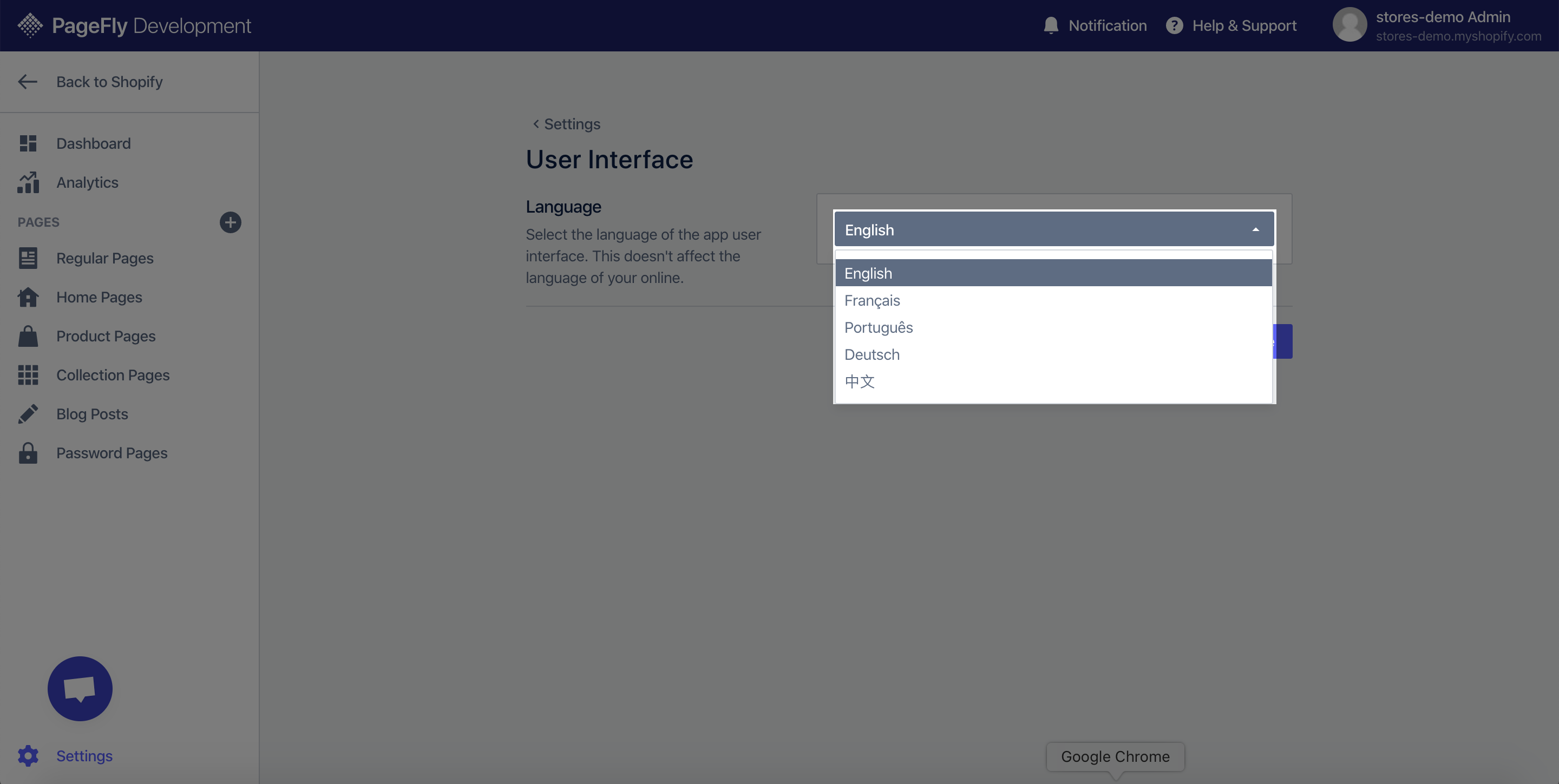Open the live chat bubble button

coord(80,688)
